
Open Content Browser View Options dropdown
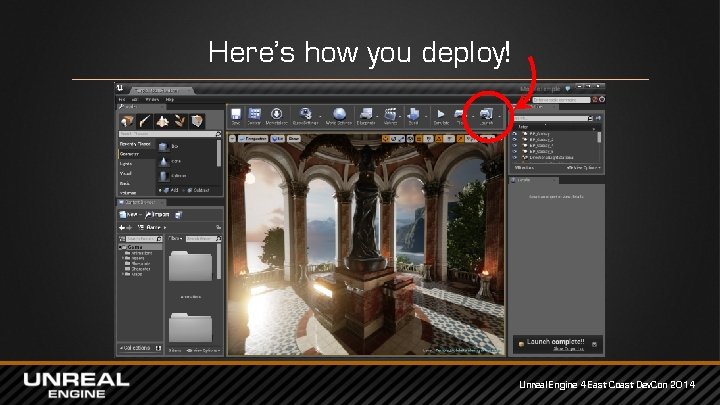[203, 350]
